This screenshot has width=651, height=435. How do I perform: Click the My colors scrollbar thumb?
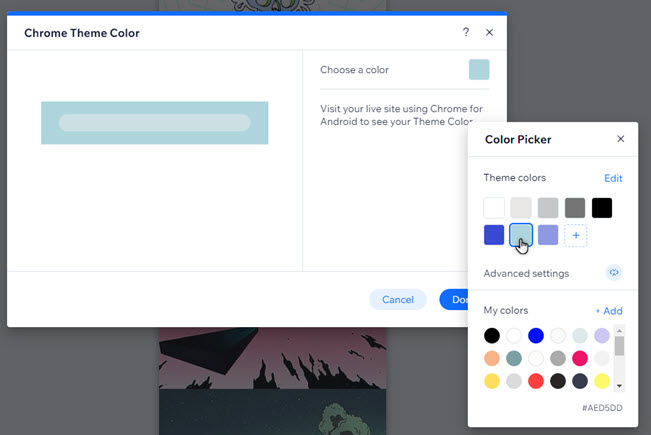tap(619, 346)
